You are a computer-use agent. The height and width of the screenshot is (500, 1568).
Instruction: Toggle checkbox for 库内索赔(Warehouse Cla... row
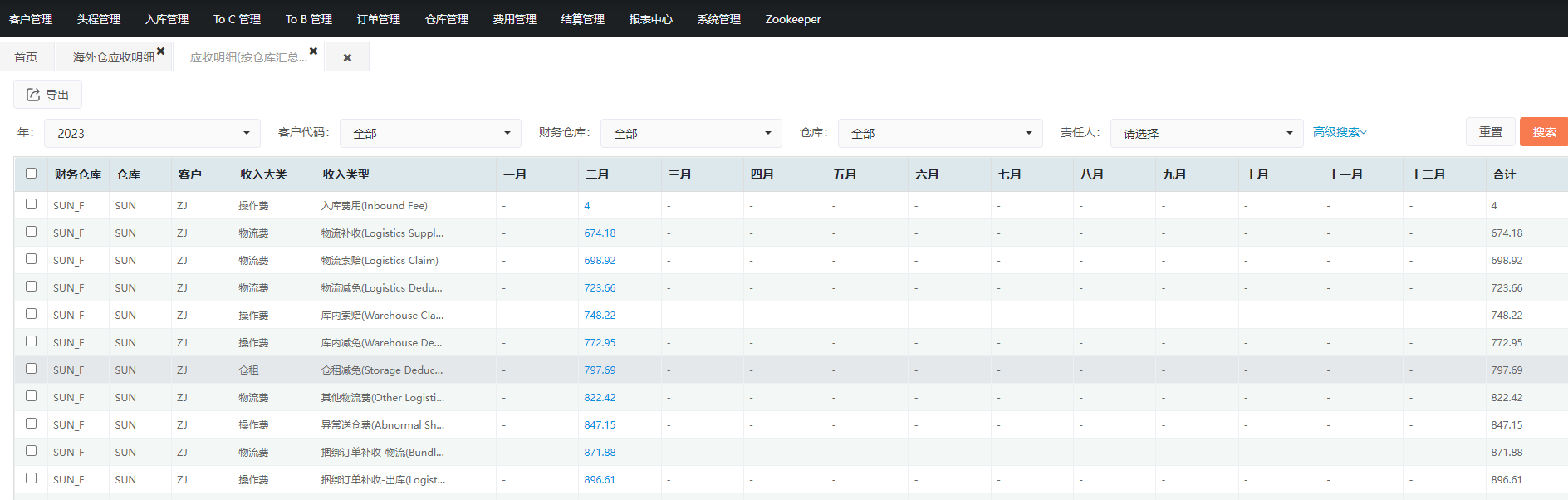[31, 314]
